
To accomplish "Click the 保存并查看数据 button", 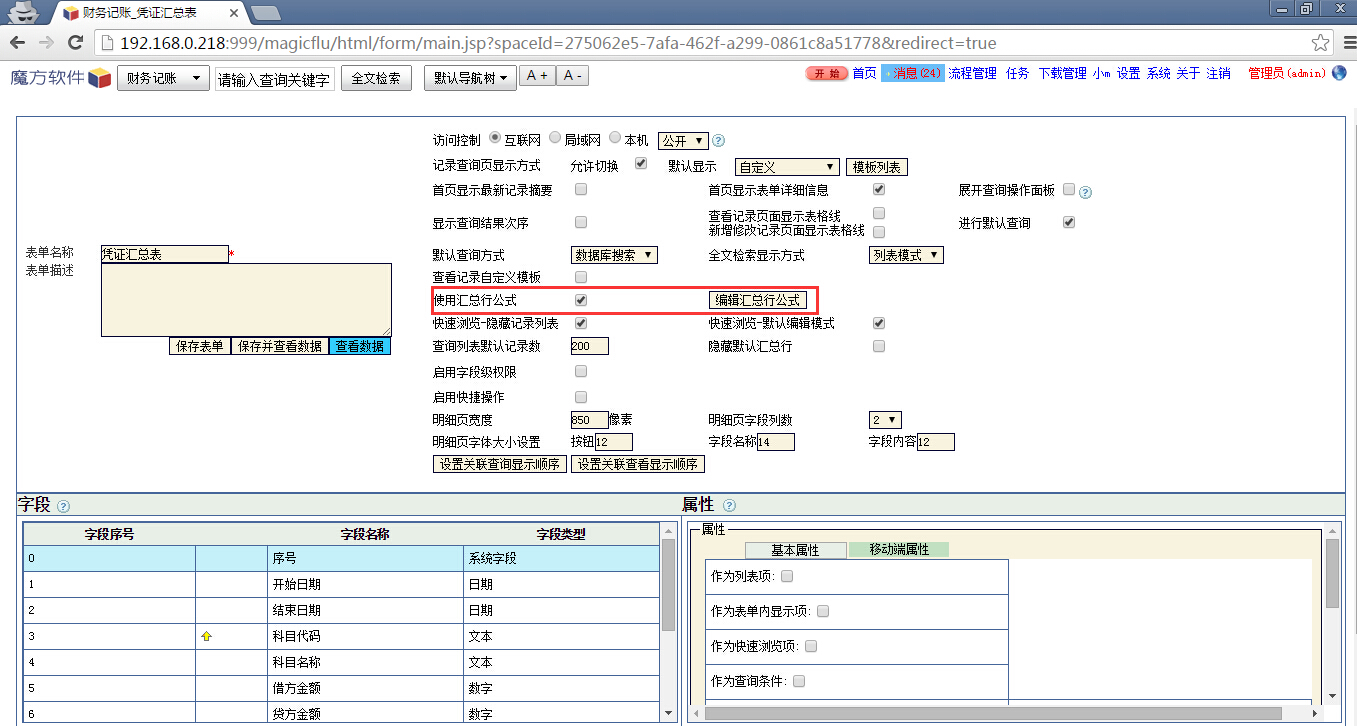I will coord(280,346).
